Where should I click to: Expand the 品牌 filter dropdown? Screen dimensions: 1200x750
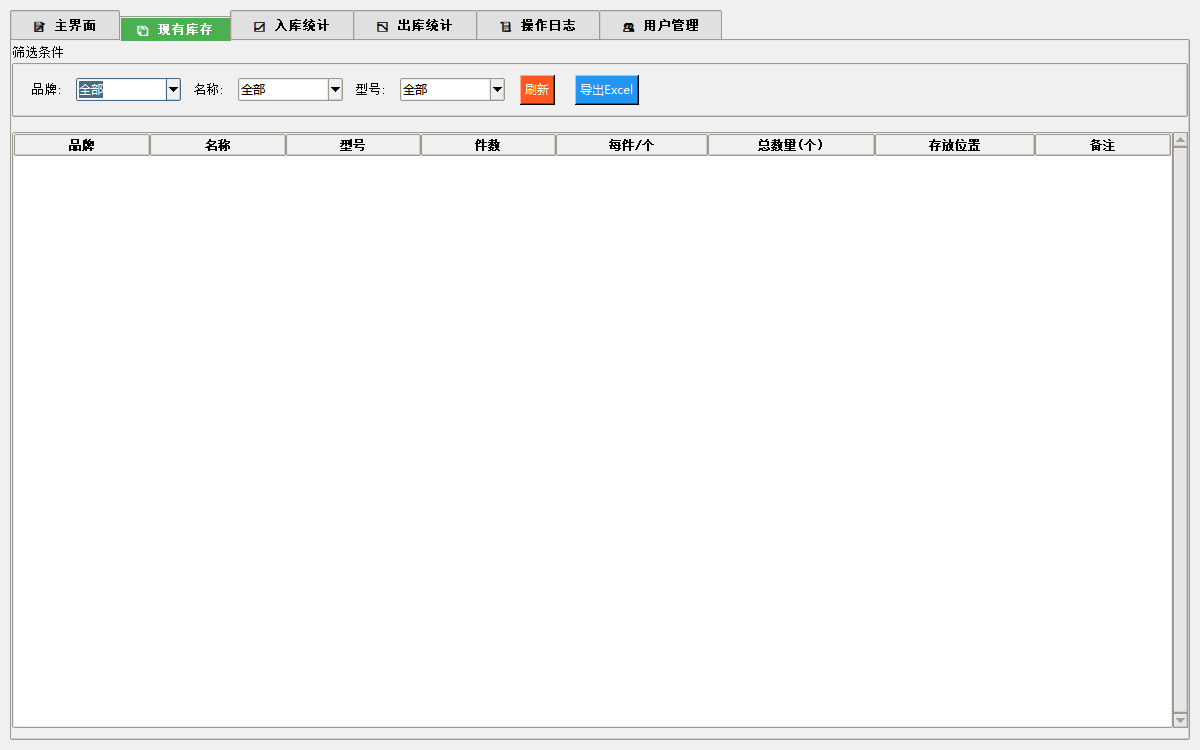coord(173,90)
